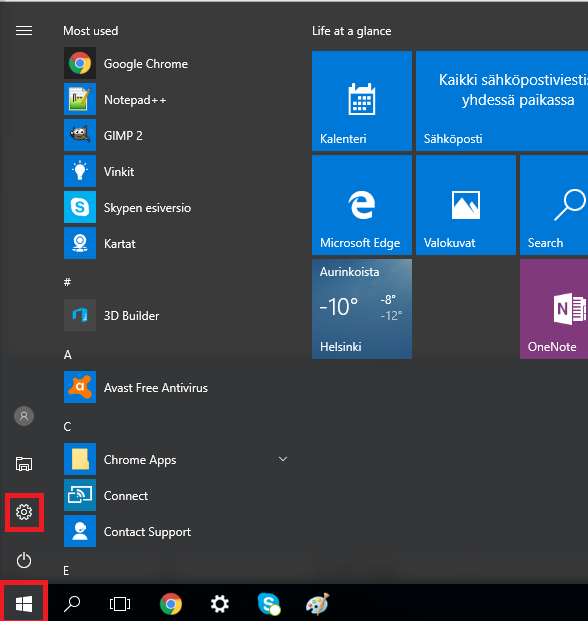Open the Chrome Apps folder entry
The width and height of the screenshot is (588, 621).
click(x=177, y=459)
